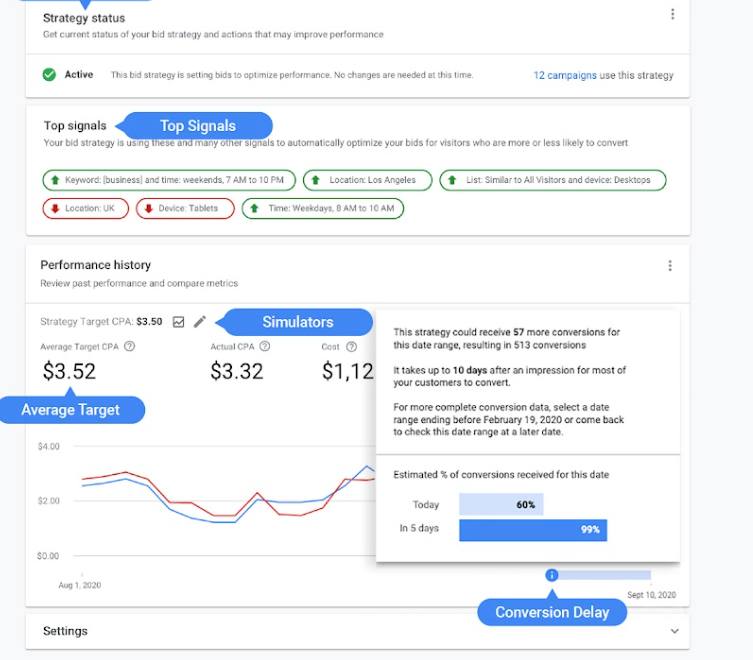The image size is (753, 660).
Task: Click the Top signals heading text
Action: tap(75, 126)
